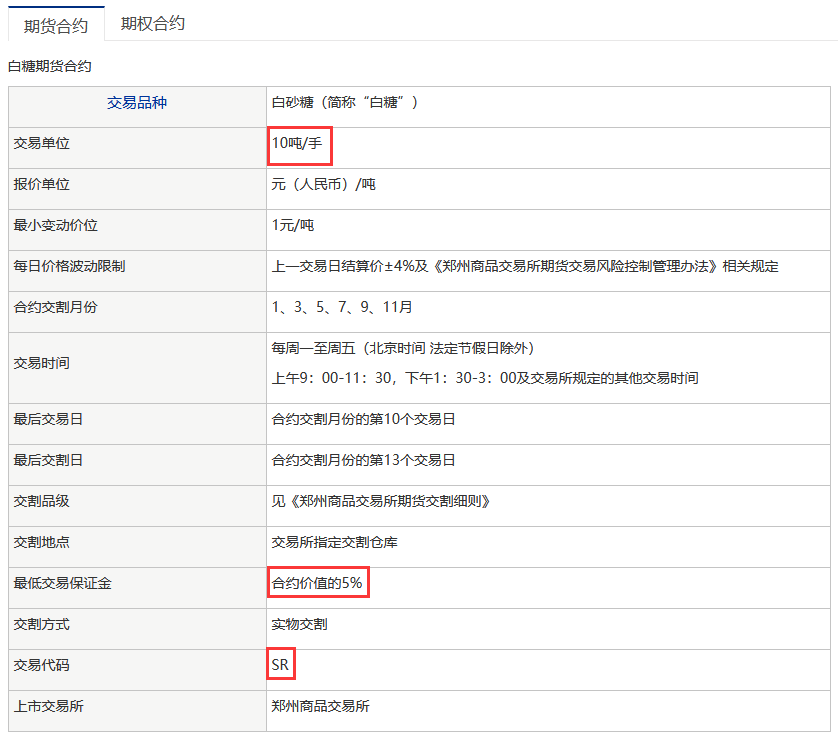Click the 元(人民币)/吨 quote unit value
Viewport: 838px width, 737px height.
pos(323,185)
